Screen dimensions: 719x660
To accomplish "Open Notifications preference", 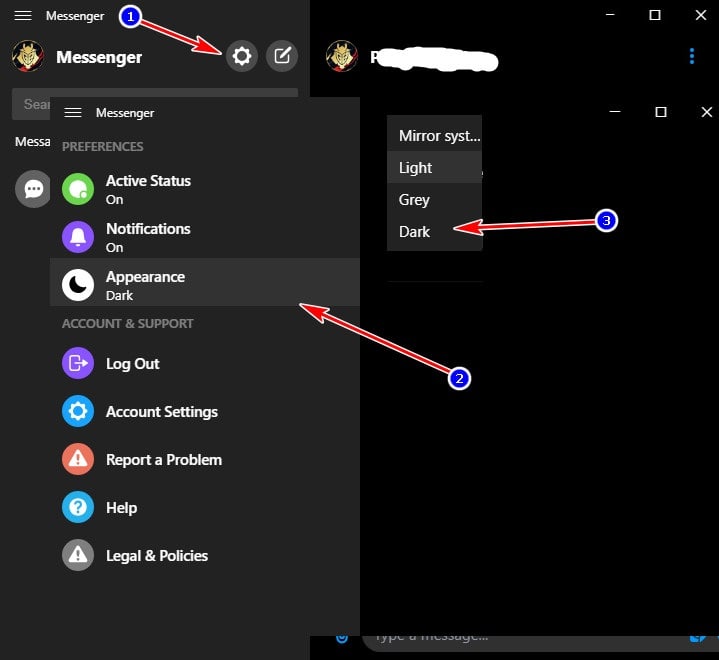I will pyautogui.click(x=205, y=237).
